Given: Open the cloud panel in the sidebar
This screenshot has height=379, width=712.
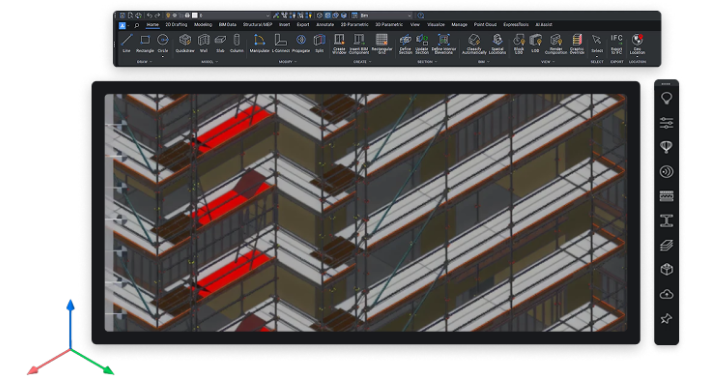Looking at the screenshot, I should (666, 294).
